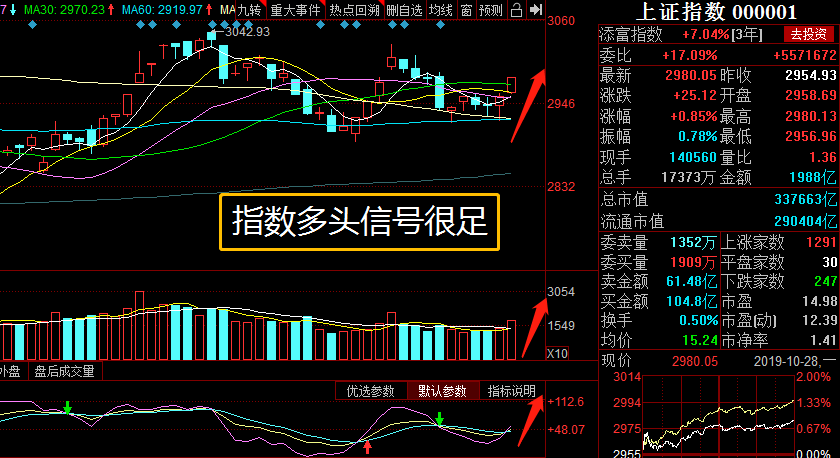
Task: Toggle the 均线 moving average lines
Action: pos(441,10)
